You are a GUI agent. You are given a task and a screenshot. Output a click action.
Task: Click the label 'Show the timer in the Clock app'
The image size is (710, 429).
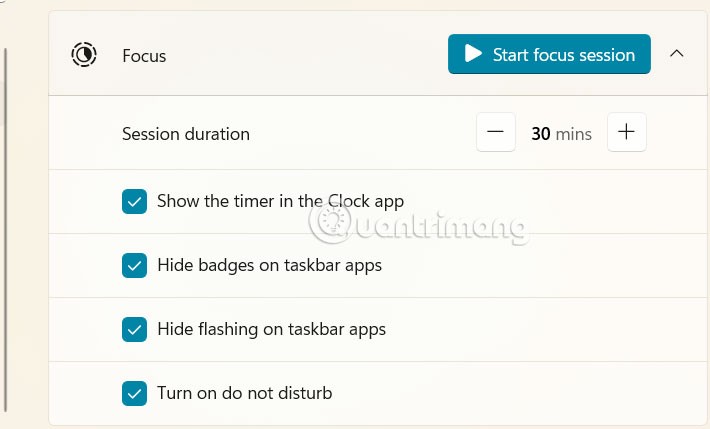click(x=280, y=201)
